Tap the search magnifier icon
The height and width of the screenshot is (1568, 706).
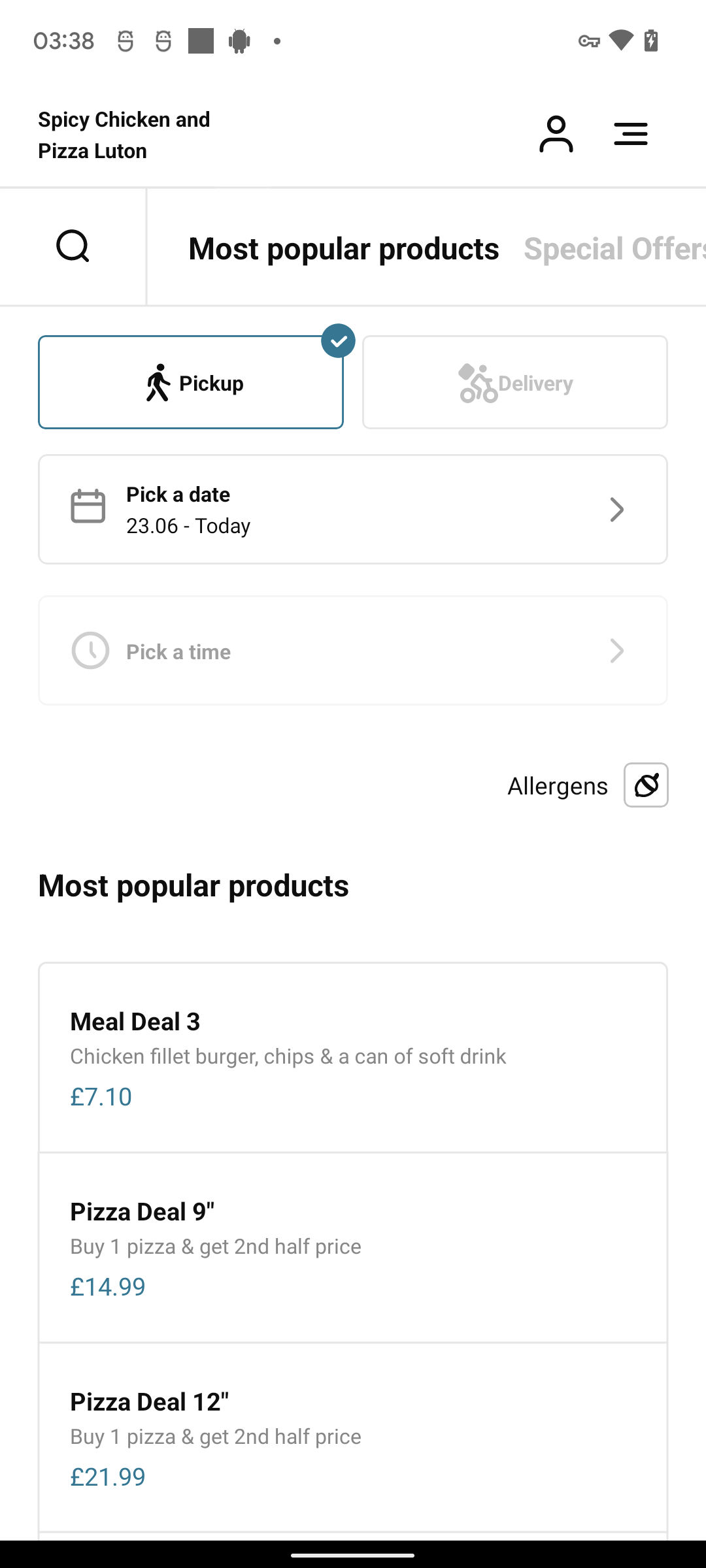[x=73, y=246]
